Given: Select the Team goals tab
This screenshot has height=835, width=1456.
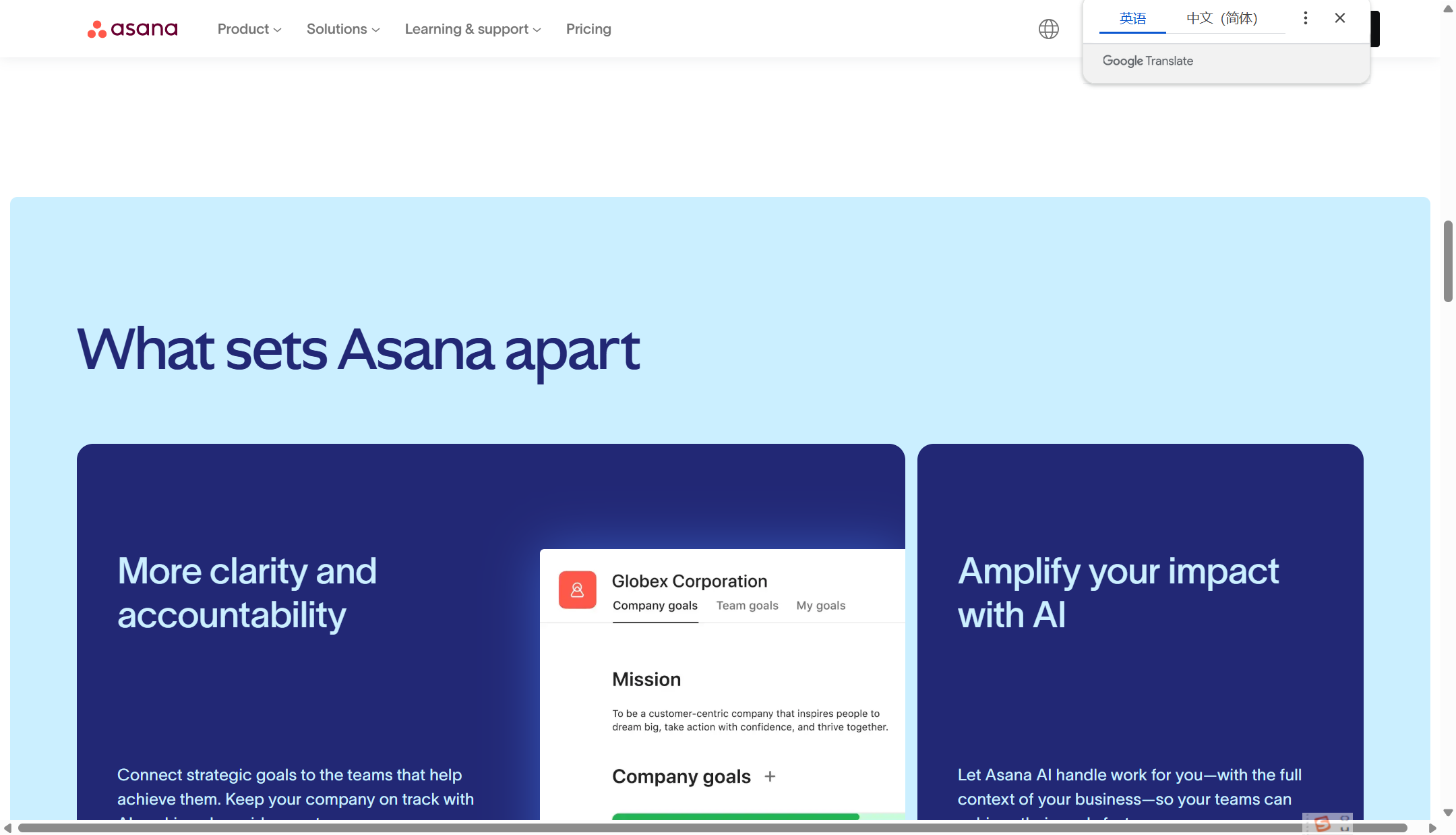Looking at the screenshot, I should click(747, 606).
